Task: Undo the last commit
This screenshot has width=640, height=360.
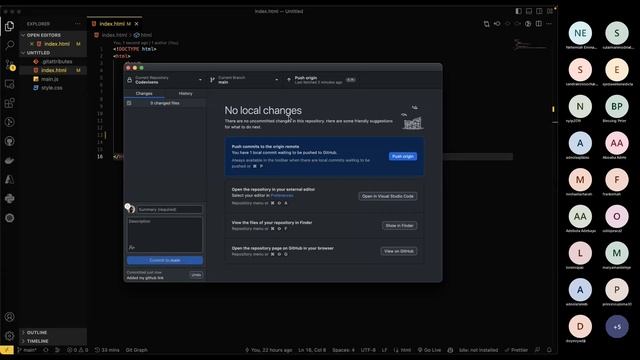Action: tap(196, 275)
